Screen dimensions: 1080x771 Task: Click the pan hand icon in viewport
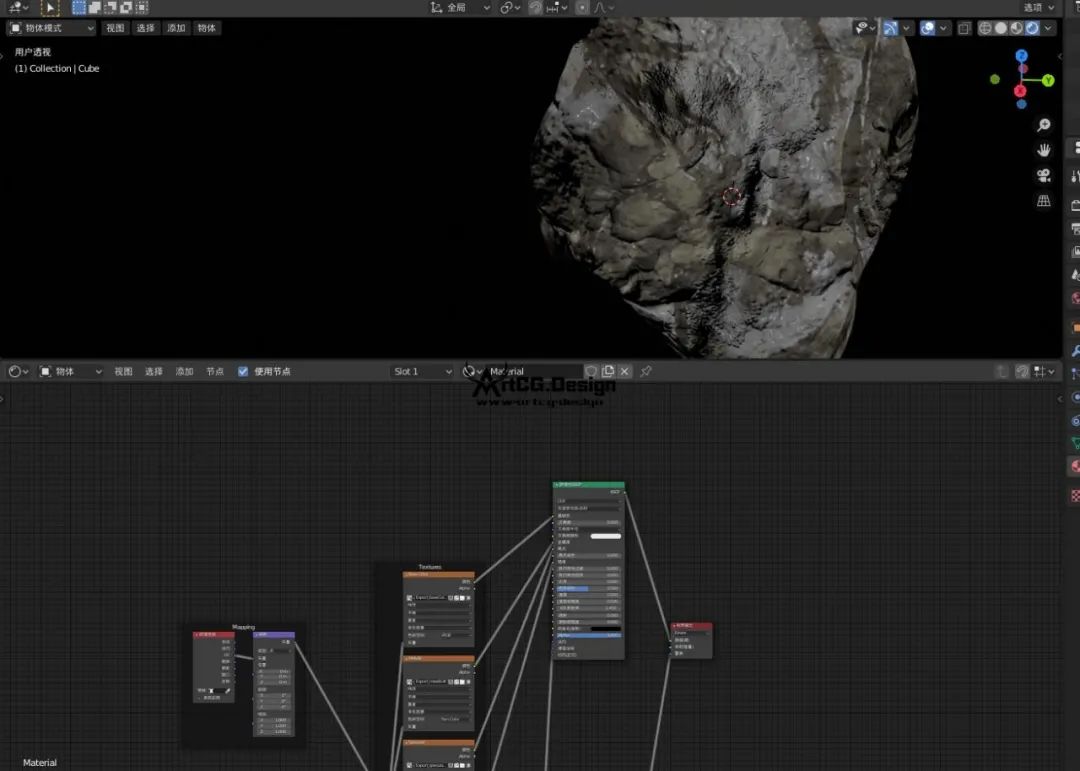coord(1044,150)
